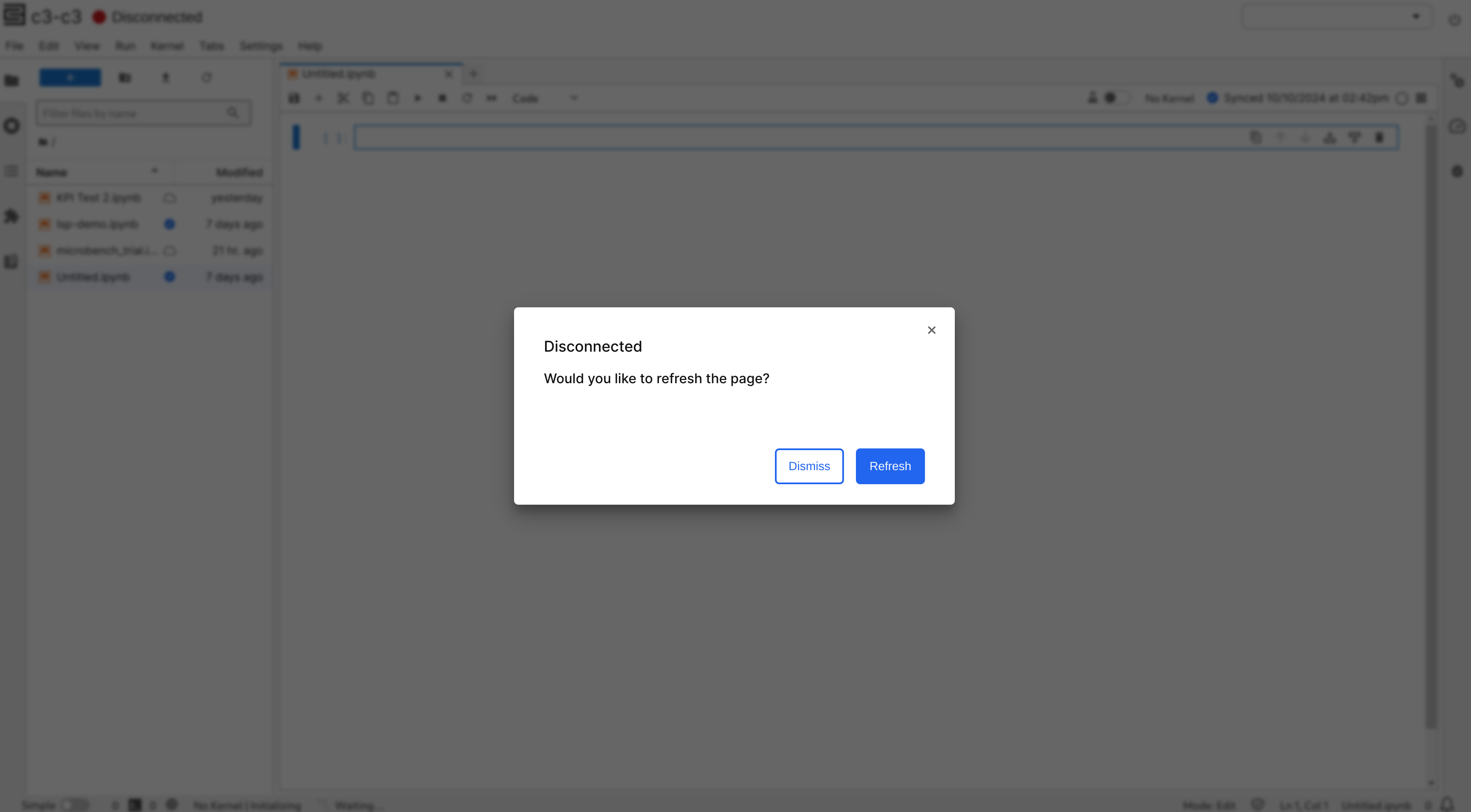Expand the search box dropdown at top right
Viewport: 1471px width, 812px height.
(1416, 16)
